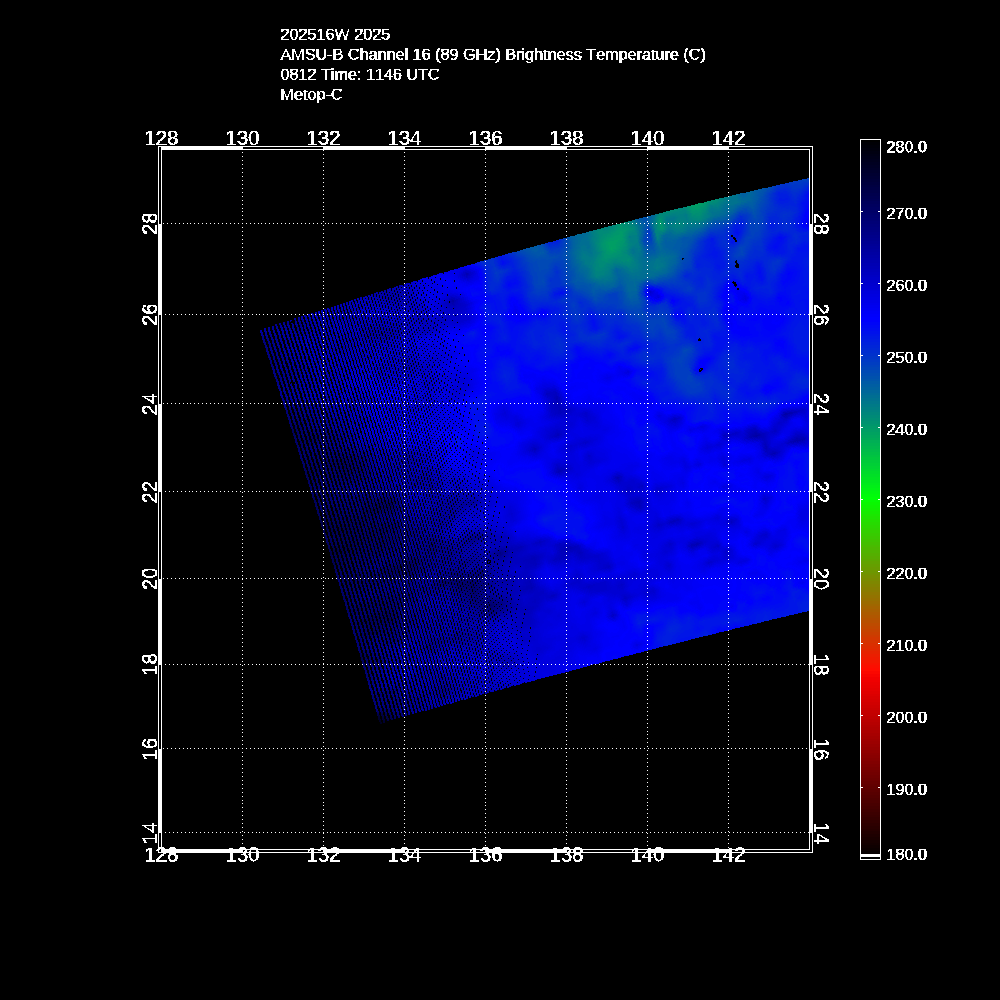Screen dimensions: 1000x1000
Task: Click latitude 18 on the left axis
Action: coord(151,664)
